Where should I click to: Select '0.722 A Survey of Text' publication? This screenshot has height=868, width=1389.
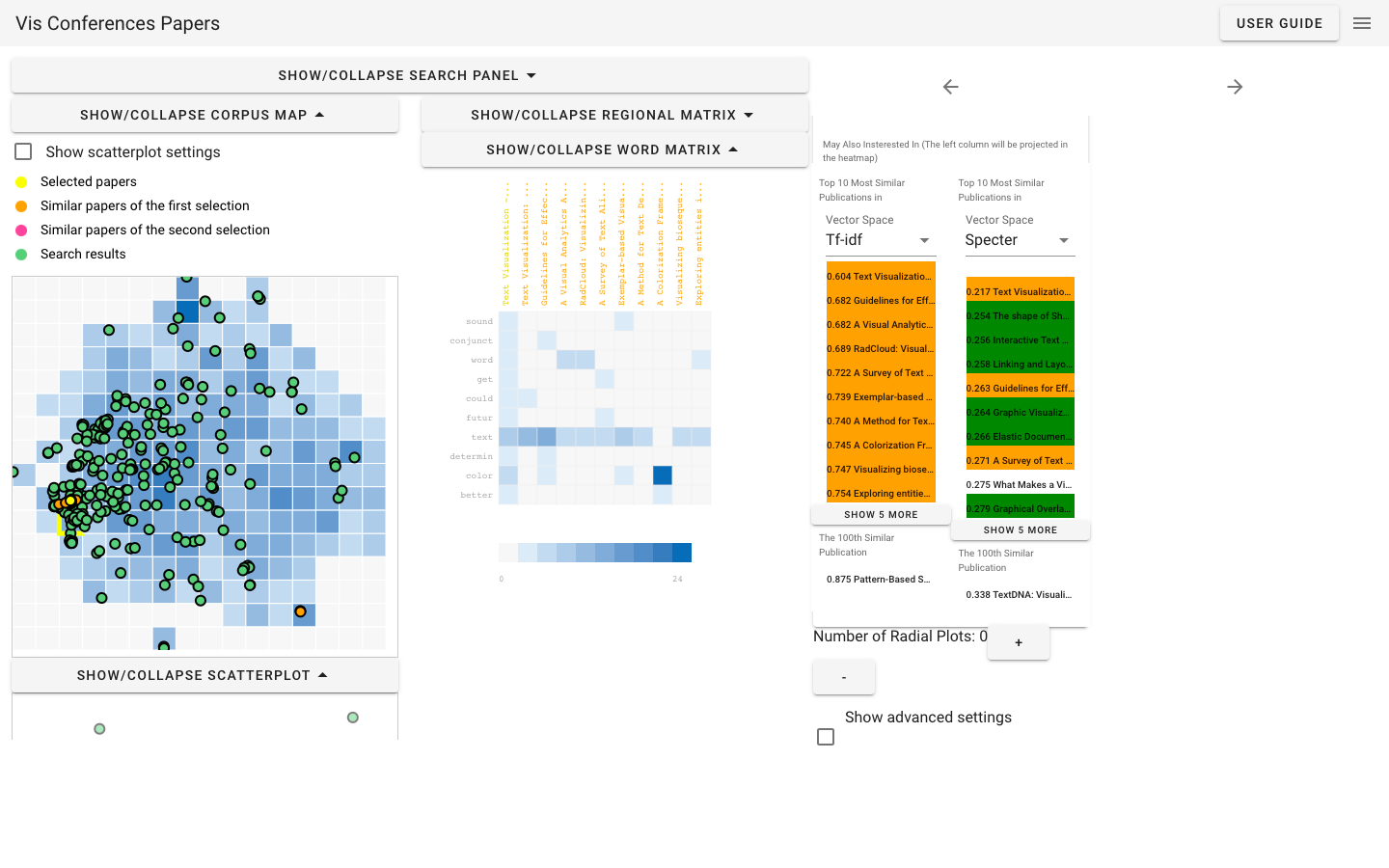tap(881, 373)
